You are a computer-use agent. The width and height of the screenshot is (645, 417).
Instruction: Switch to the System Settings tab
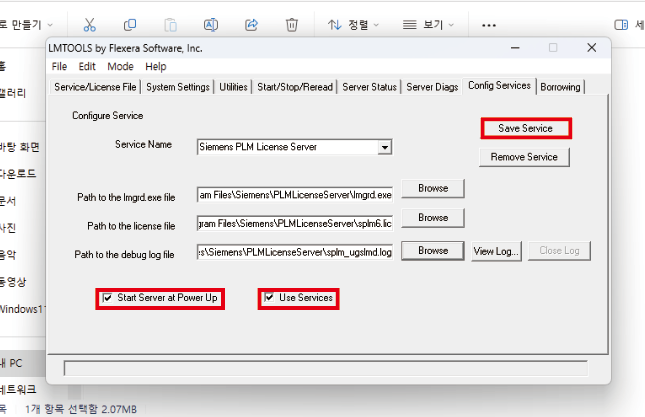178,87
